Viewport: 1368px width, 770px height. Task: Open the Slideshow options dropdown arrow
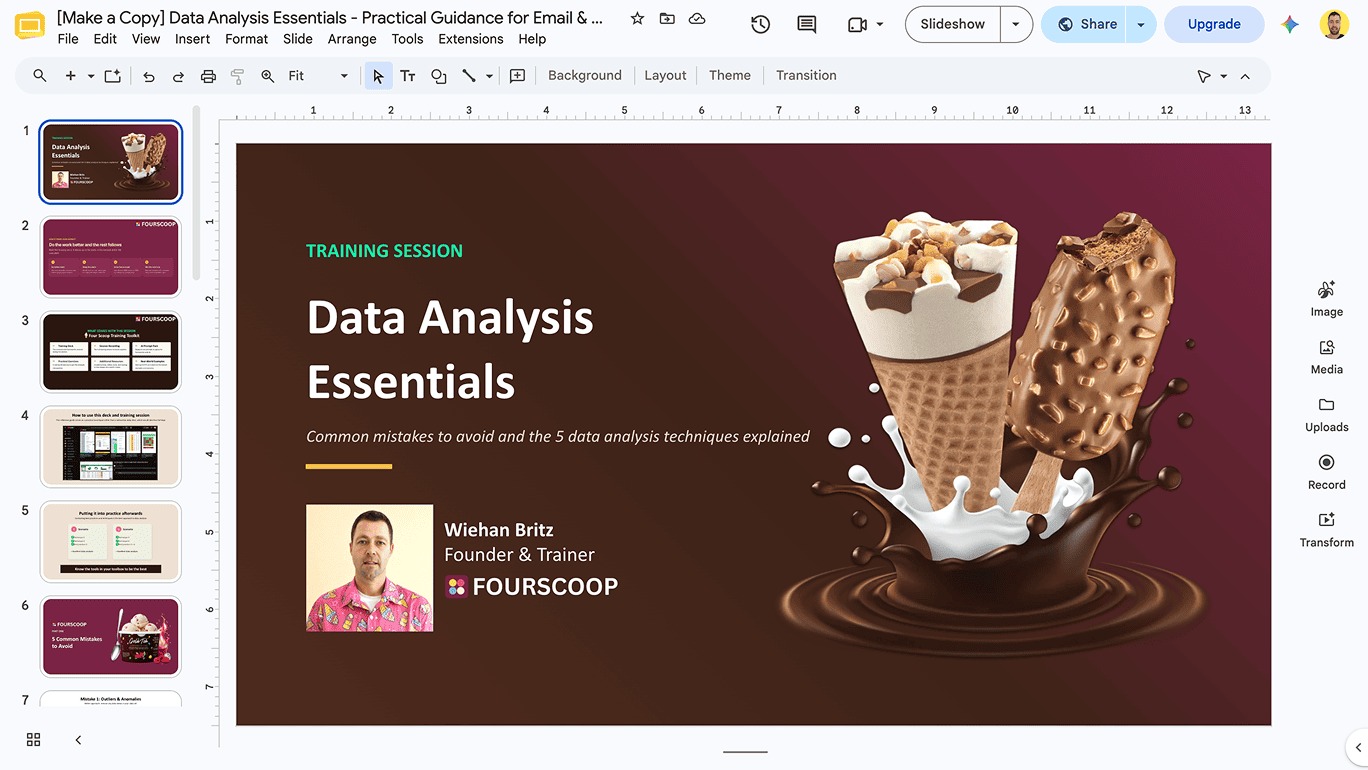point(1017,25)
